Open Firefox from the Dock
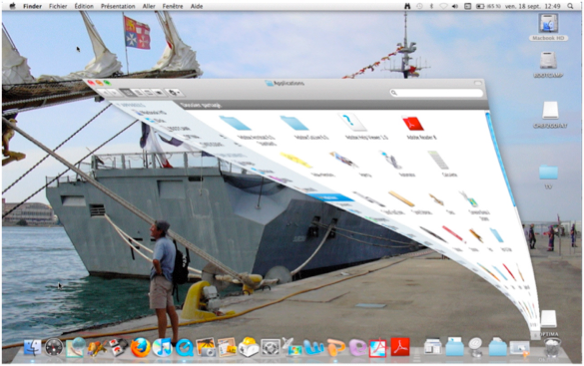Screen dimensions: 584x366 [140, 347]
